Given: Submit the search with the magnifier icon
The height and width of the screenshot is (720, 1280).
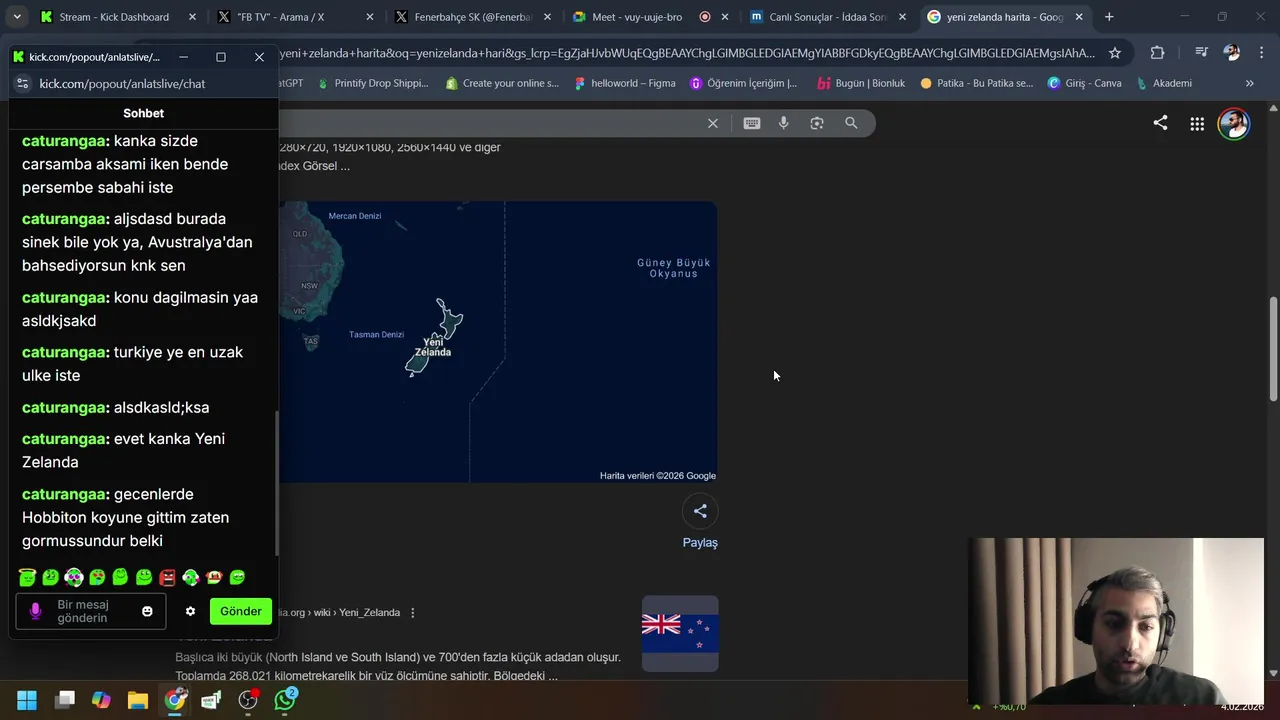Looking at the screenshot, I should click(851, 123).
